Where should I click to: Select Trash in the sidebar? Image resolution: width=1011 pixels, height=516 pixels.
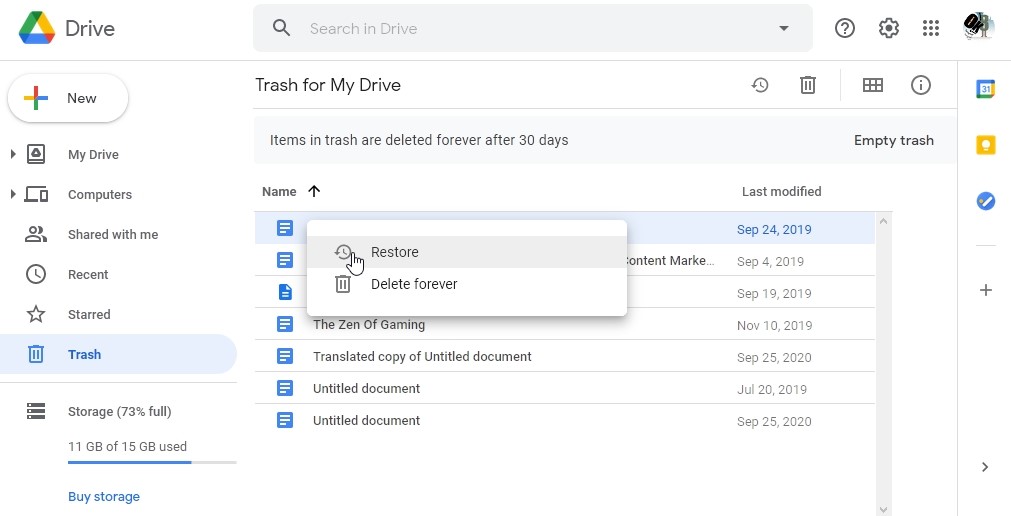tap(119, 354)
